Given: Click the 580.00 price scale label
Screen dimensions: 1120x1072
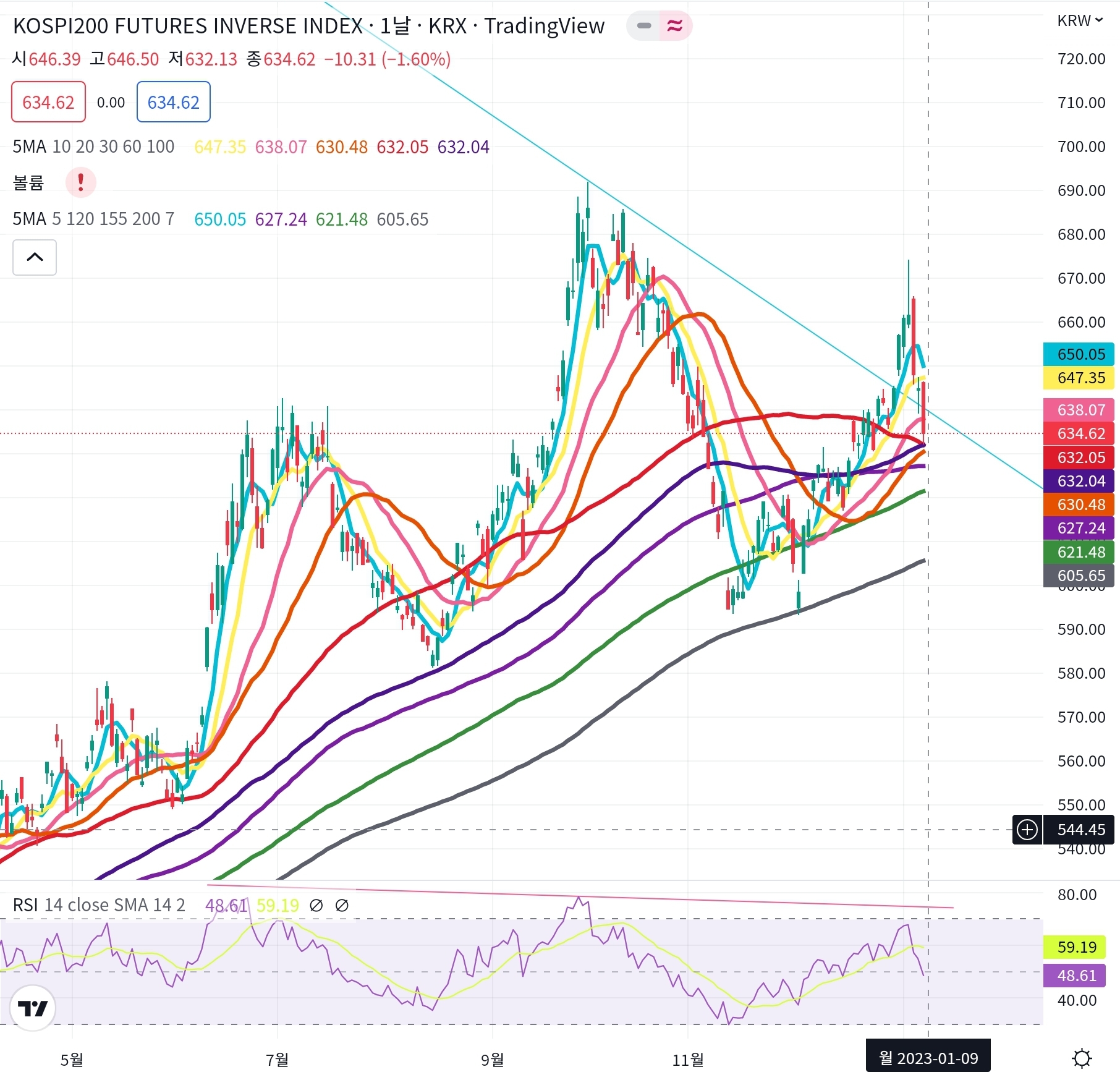Looking at the screenshot, I should point(1081,673).
